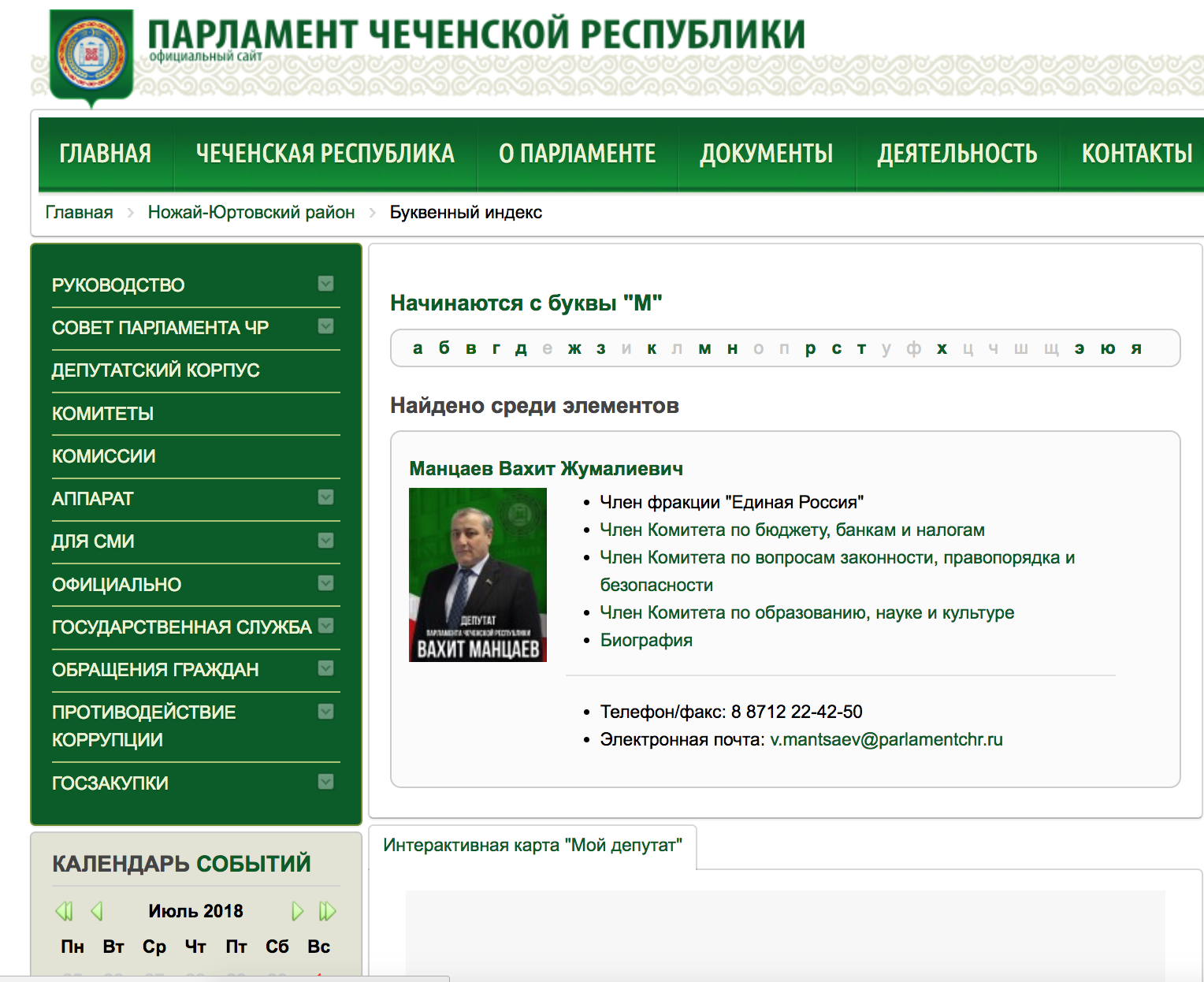Go to previous year in calendar
The image size is (1204, 982).
[65, 911]
